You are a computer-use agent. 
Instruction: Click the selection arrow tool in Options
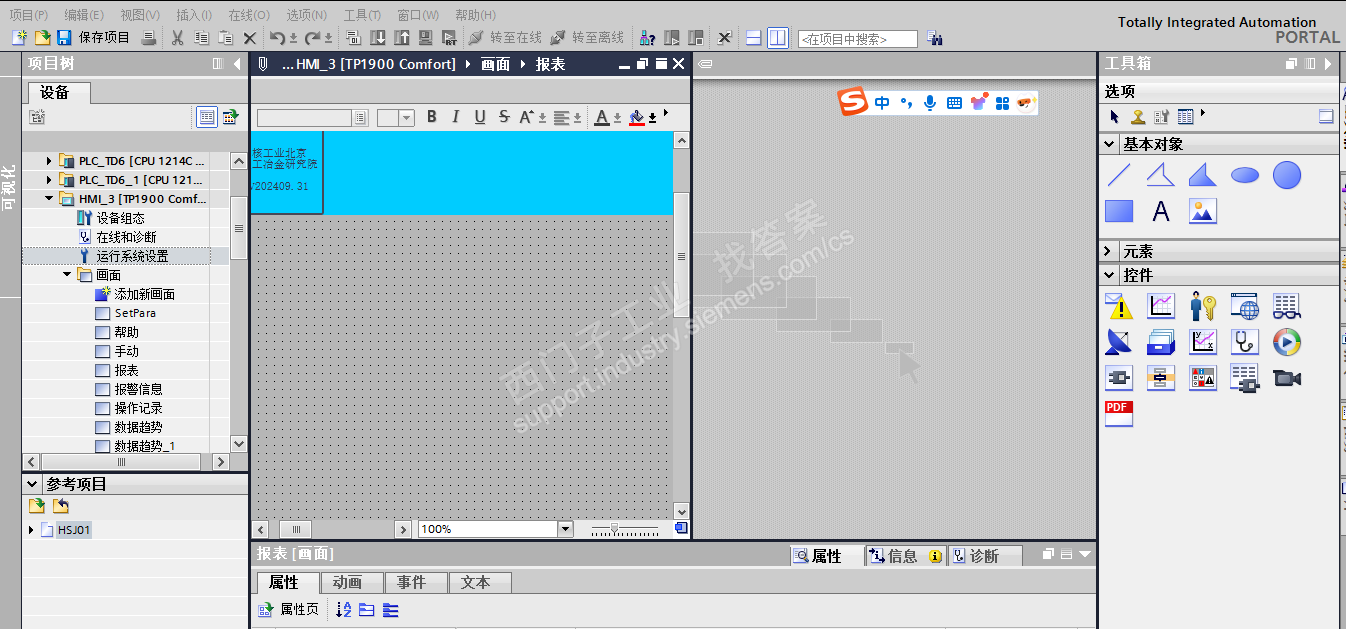pos(1115,117)
